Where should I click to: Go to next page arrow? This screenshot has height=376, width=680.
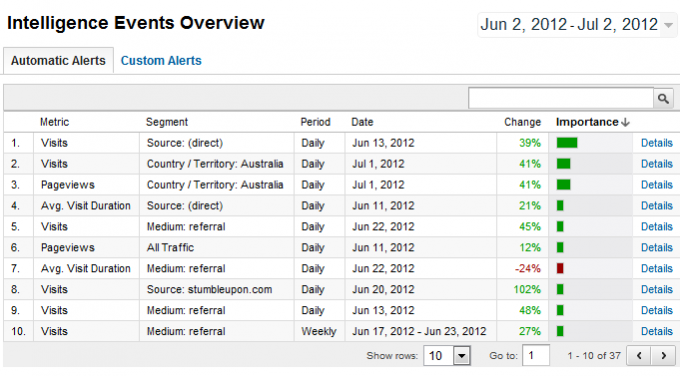pyautogui.click(x=664, y=356)
